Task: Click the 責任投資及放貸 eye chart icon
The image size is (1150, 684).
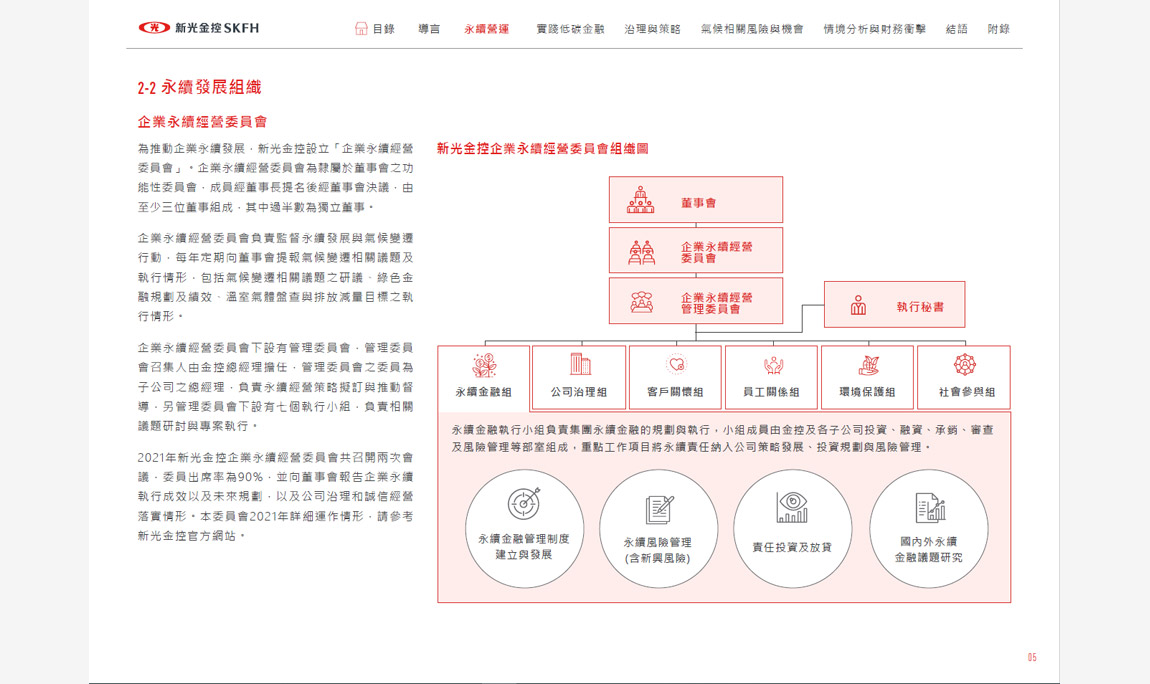Action: tap(791, 508)
